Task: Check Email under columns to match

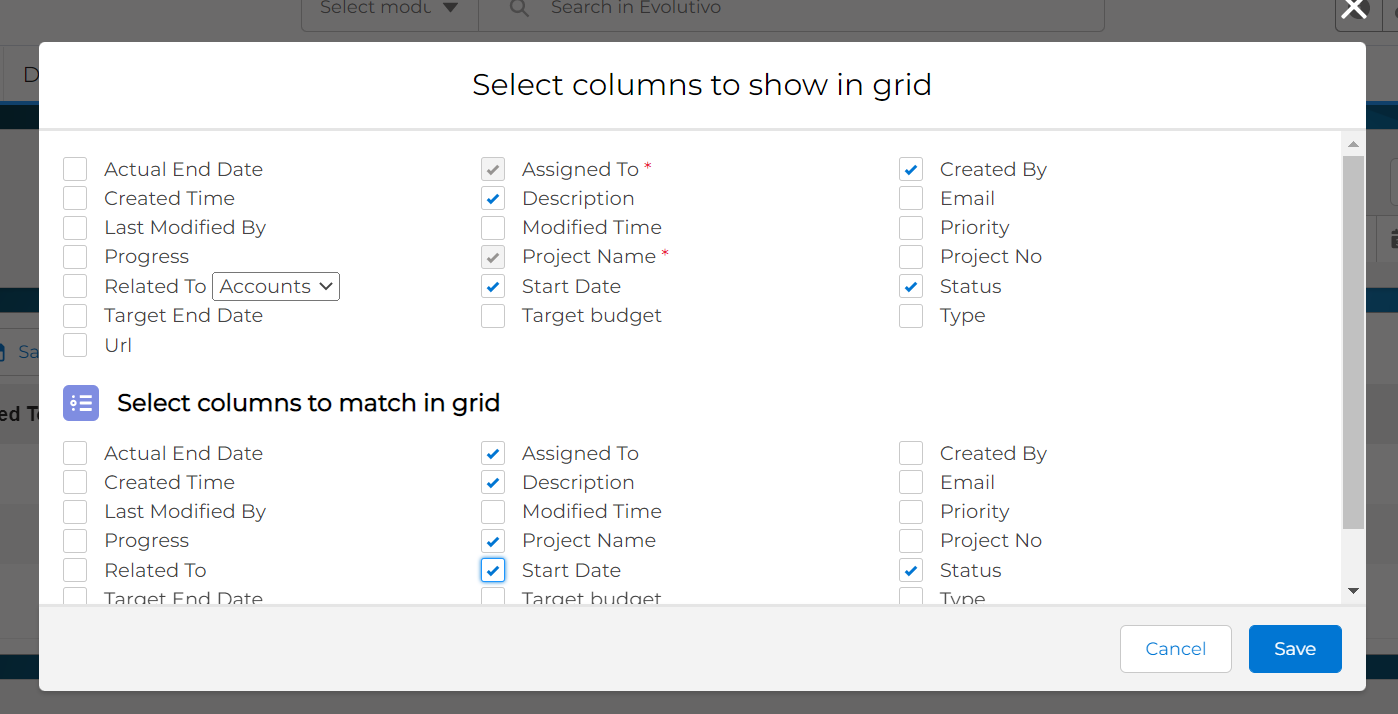Action: [911, 482]
